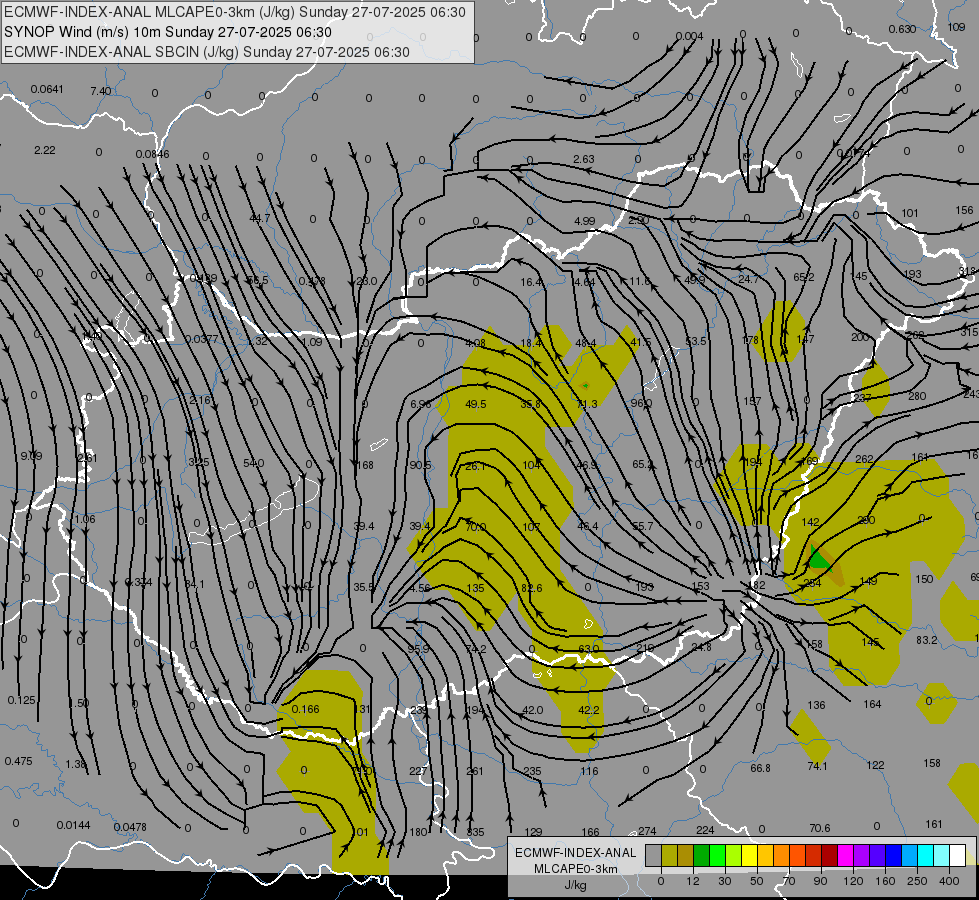Click the legend scale value 12
Screen dimensions: 979x900
pyautogui.click(x=692, y=881)
